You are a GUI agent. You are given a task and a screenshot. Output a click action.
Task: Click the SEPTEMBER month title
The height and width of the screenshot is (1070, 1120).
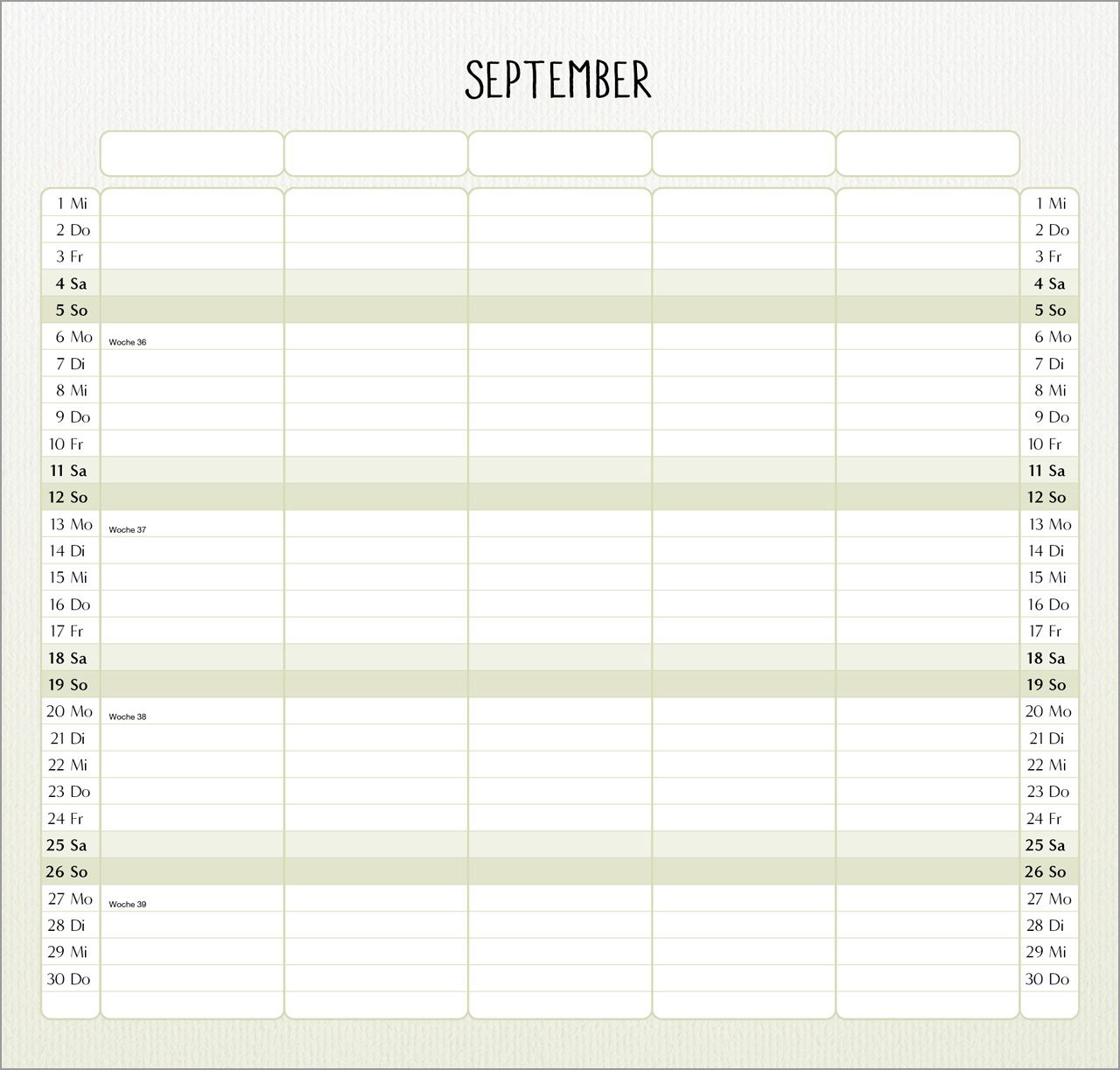pyautogui.click(x=558, y=80)
